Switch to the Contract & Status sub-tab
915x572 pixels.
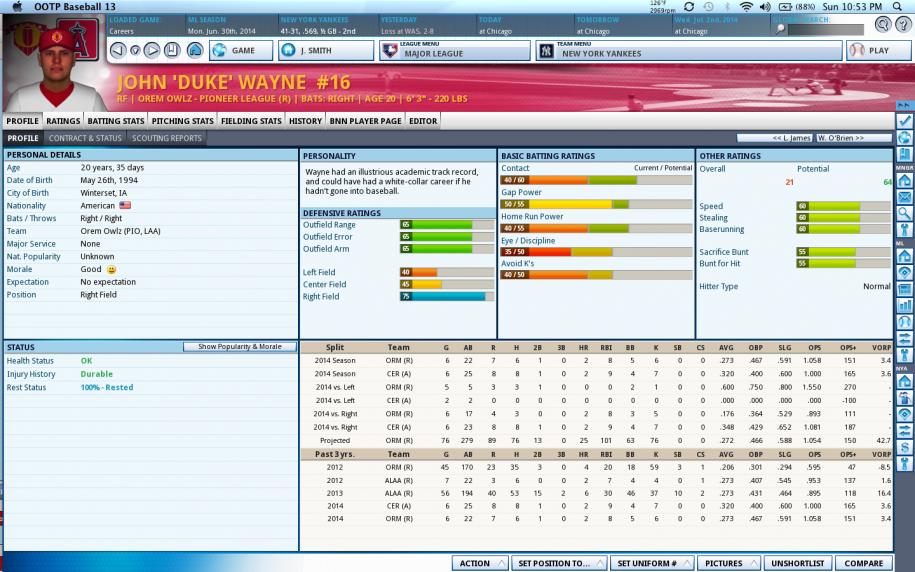85,138
